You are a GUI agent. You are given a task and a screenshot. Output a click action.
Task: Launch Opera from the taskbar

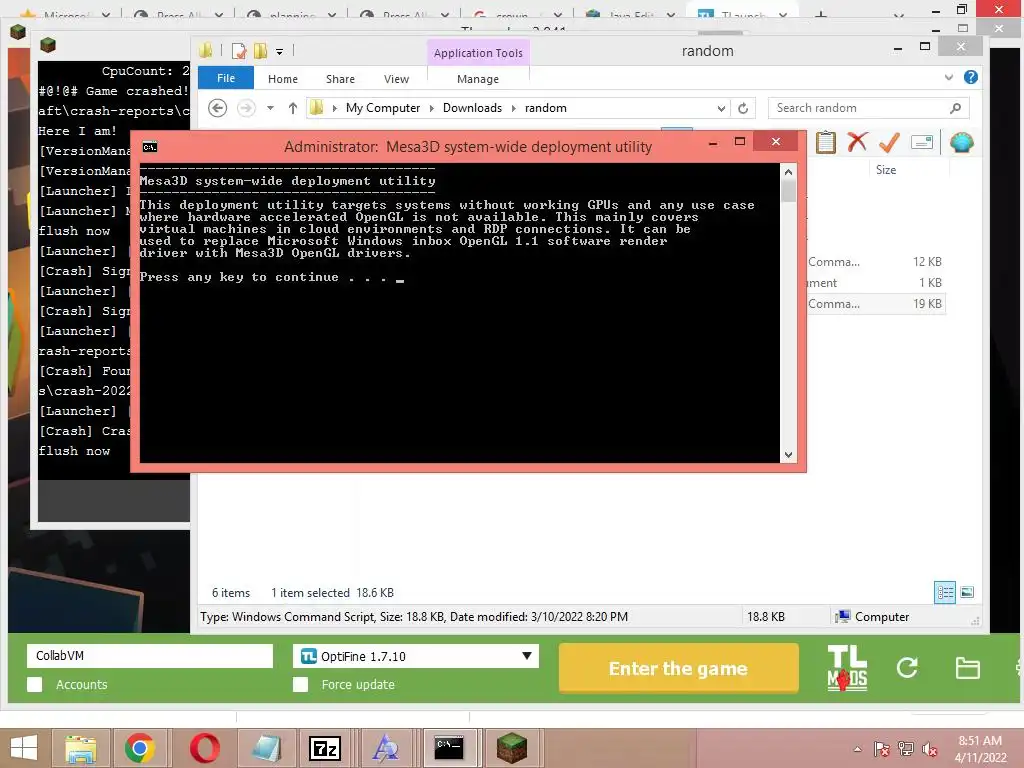click(x=204, y=748)
